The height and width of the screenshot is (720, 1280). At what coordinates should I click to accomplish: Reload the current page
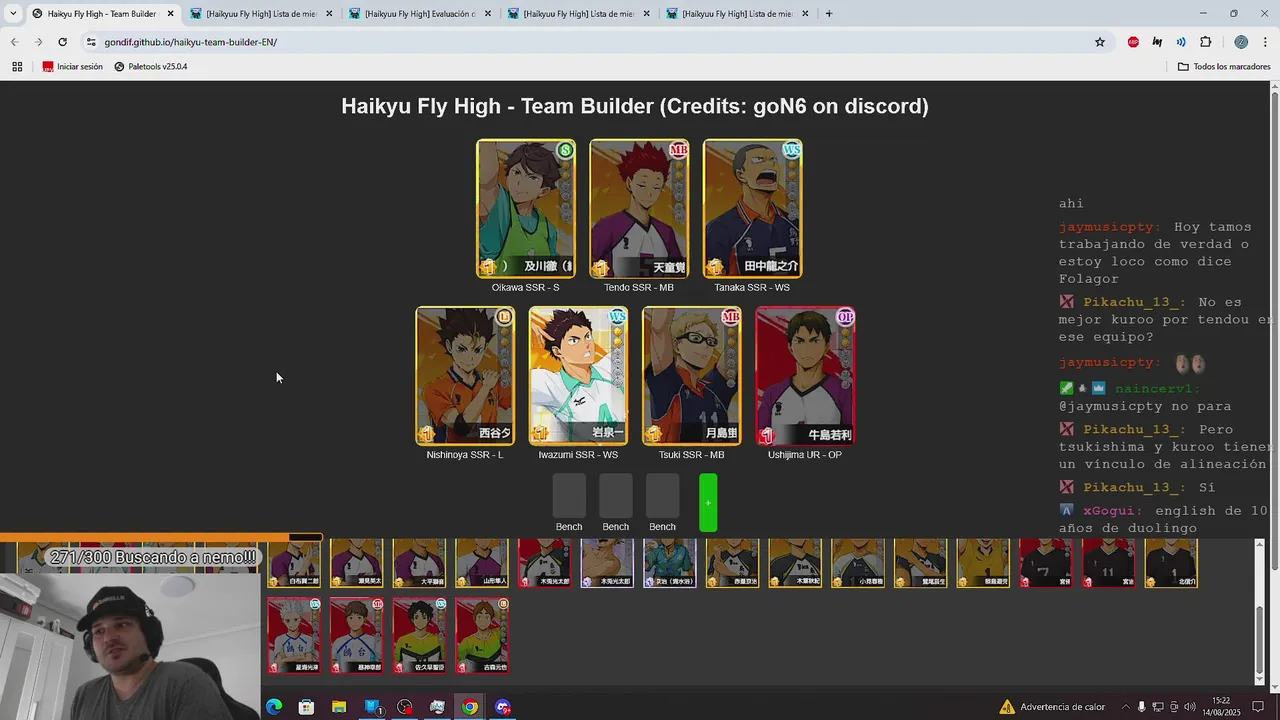(x=62, y=42)
